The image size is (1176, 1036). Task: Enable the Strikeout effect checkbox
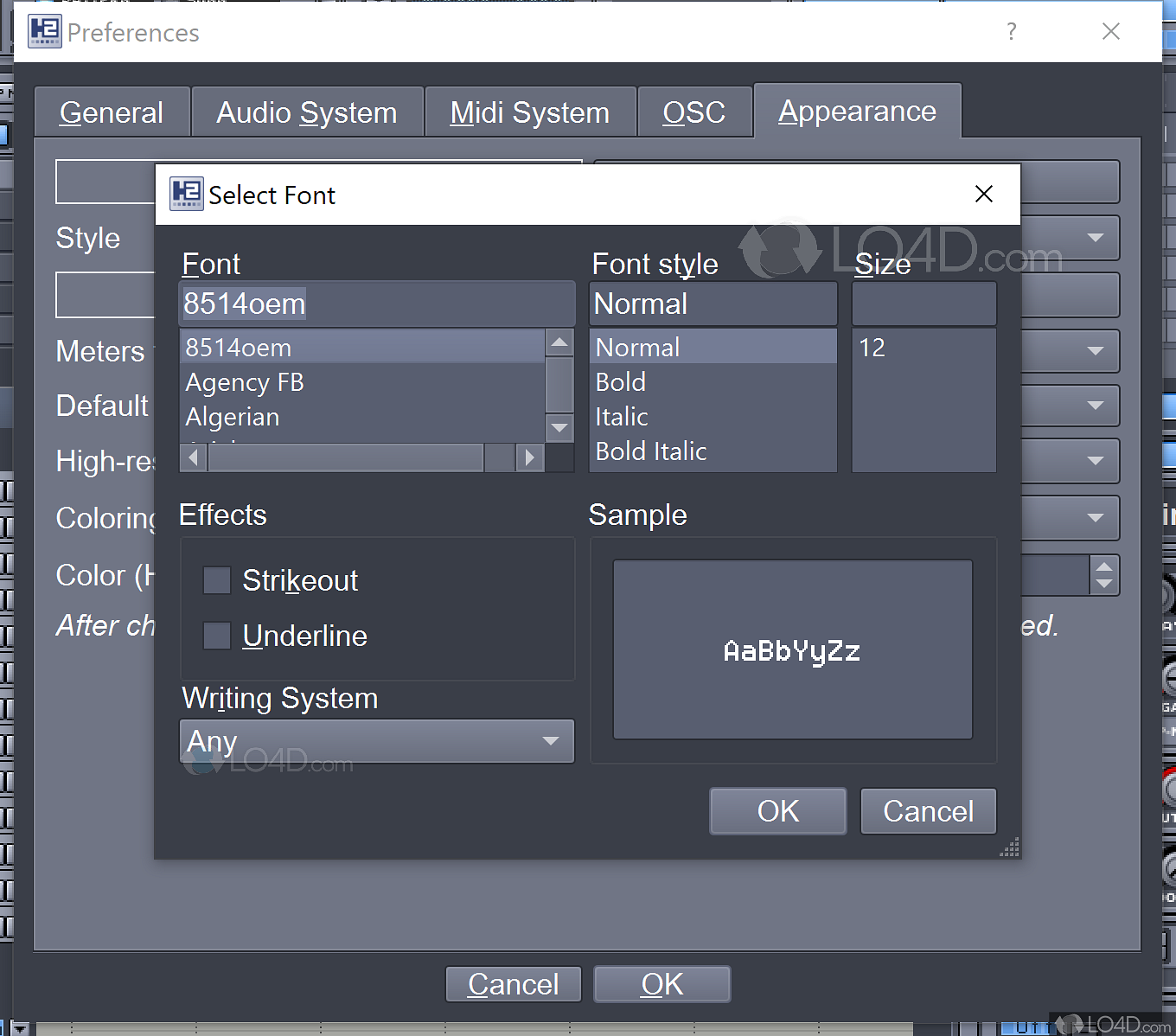point(217,580)
